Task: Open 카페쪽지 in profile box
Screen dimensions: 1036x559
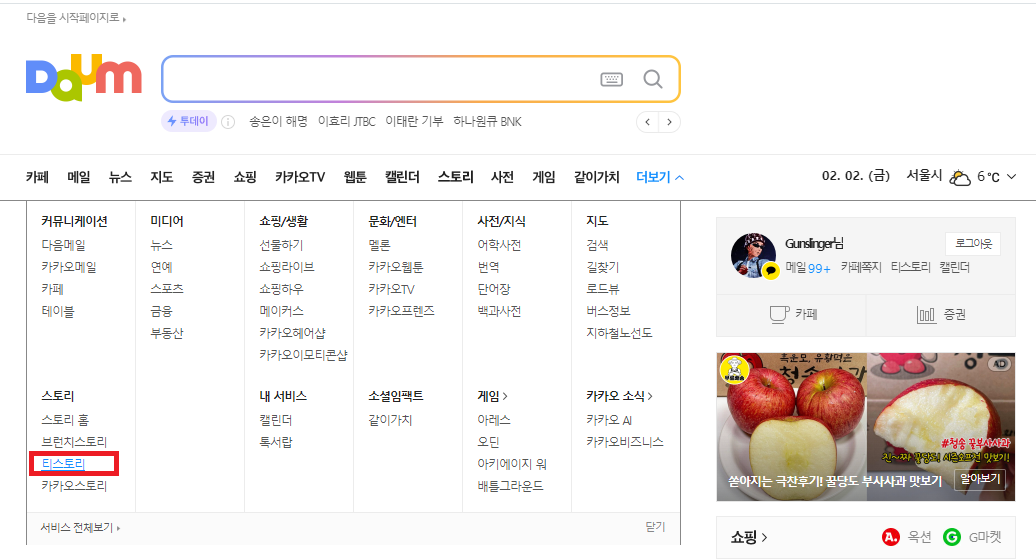Action: [861, 267]
